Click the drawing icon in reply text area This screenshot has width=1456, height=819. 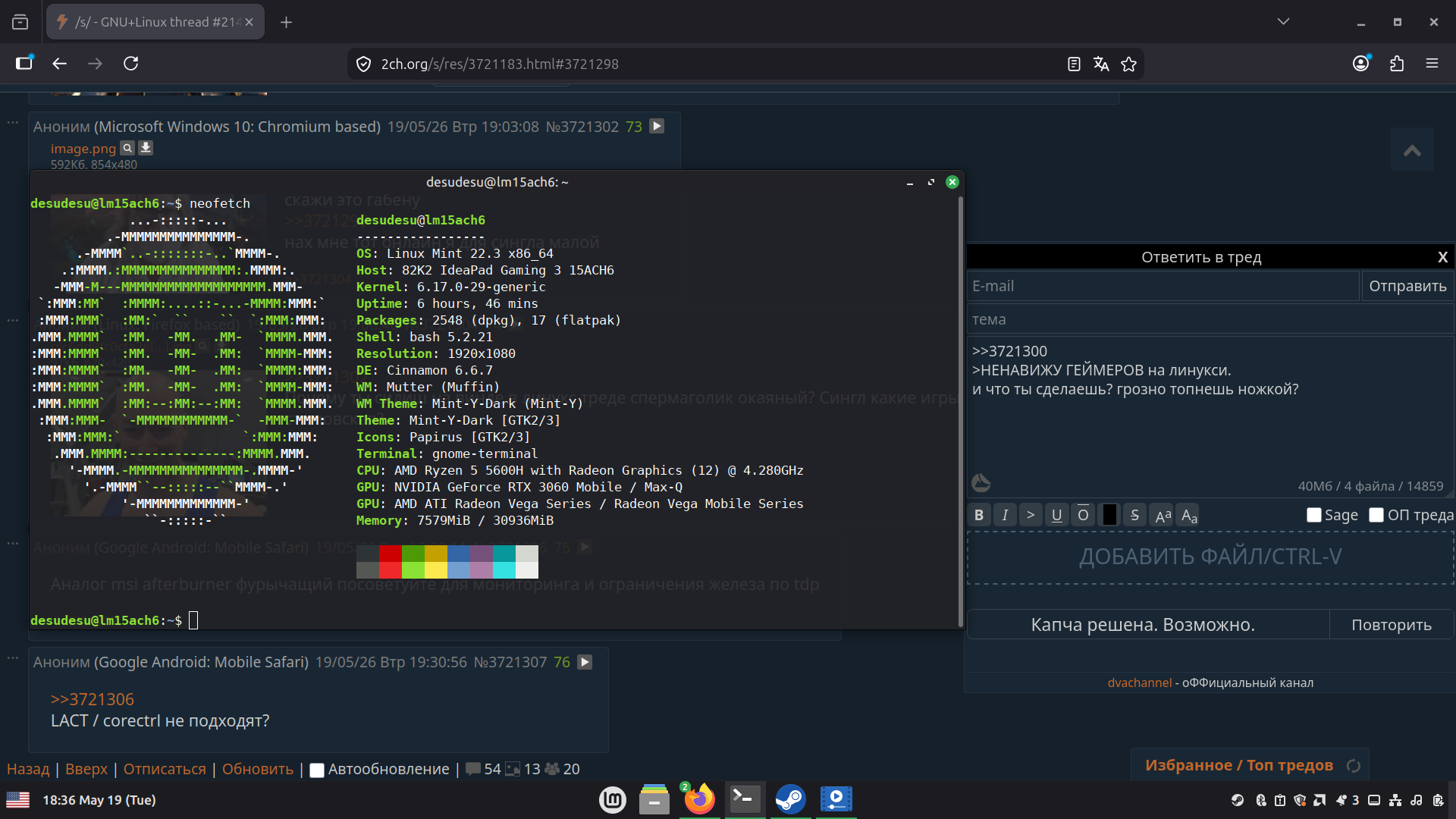point(981,483)
